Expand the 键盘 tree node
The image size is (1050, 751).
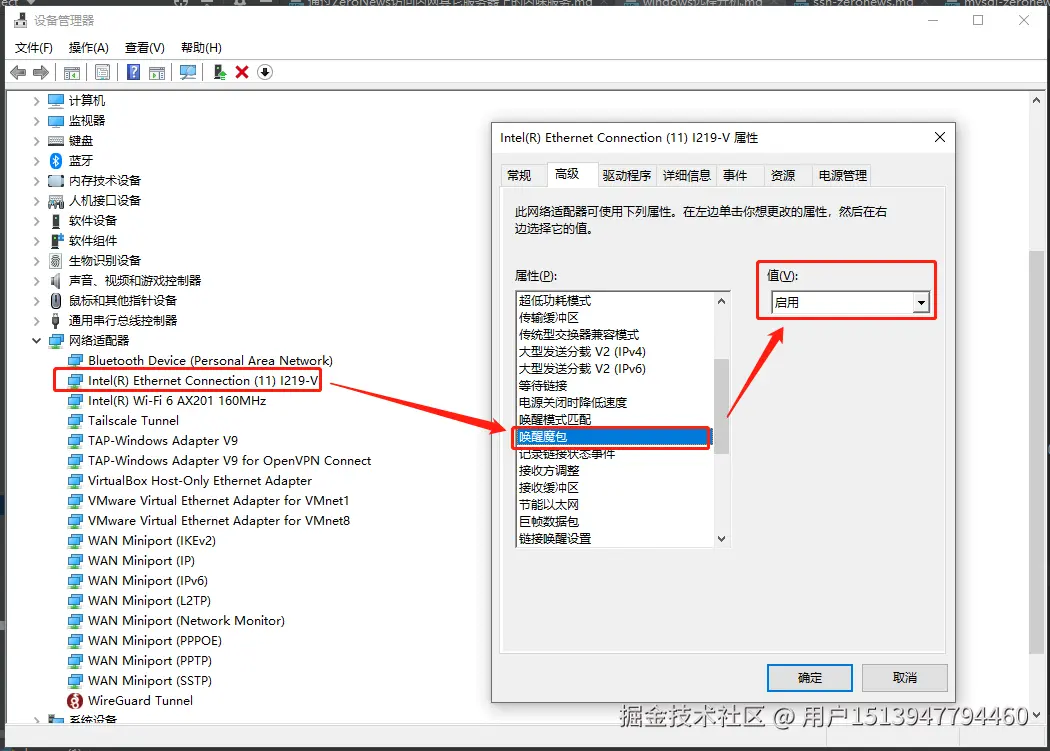tap(37, 141)
